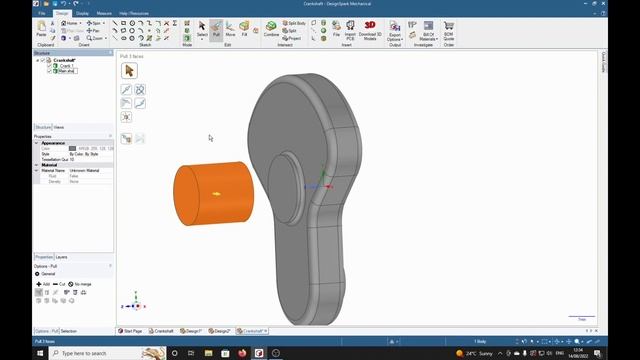
Task: Click the Select arrow tool guide in viewport
Action: click(129, 71)
